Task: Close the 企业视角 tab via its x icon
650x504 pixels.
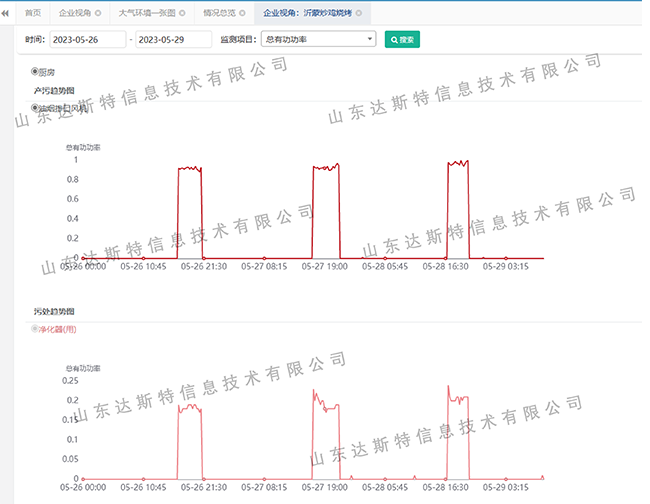Action: [x=98, y=13]
